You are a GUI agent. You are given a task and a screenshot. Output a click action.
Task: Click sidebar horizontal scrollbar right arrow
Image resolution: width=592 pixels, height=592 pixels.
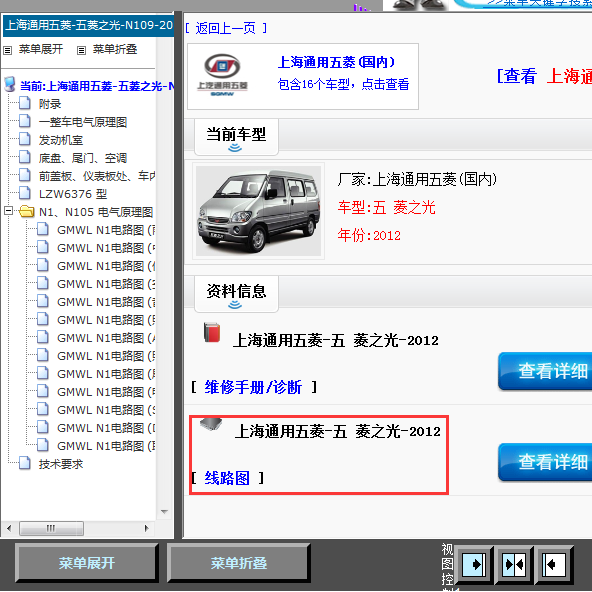click(146, 528)
